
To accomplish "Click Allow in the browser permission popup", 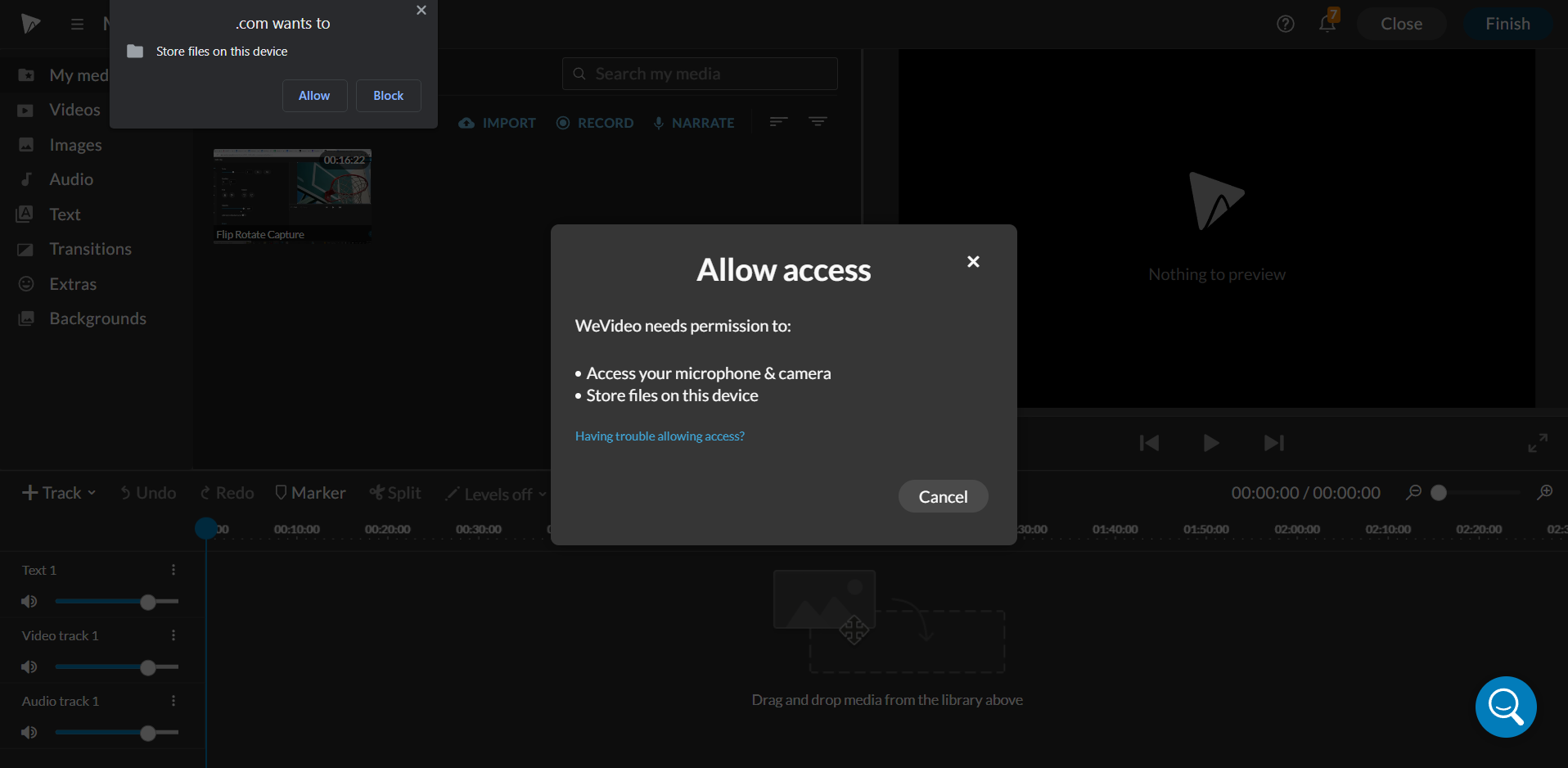I will [314, 96].
